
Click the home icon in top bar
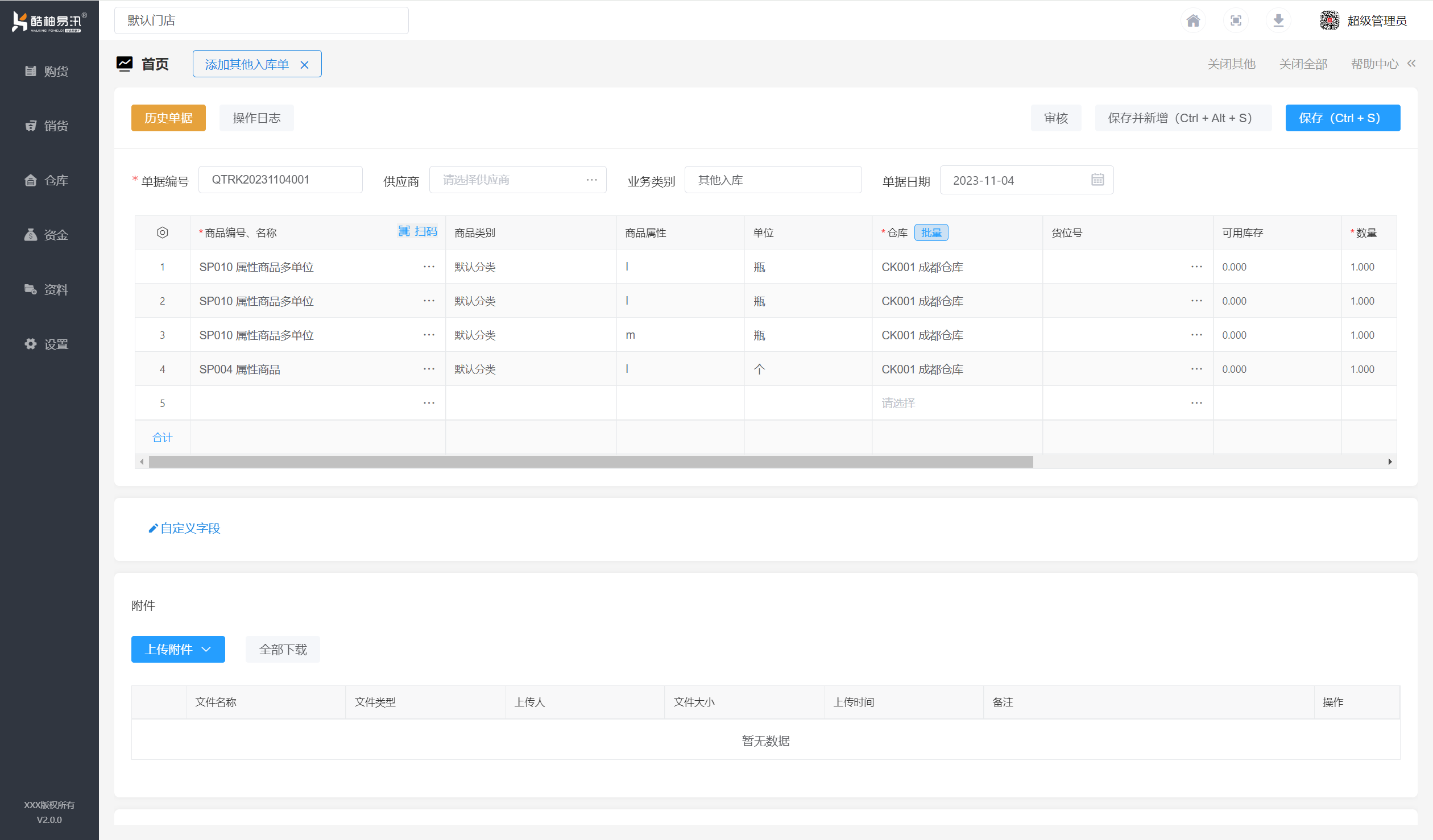coord(1193,21)
